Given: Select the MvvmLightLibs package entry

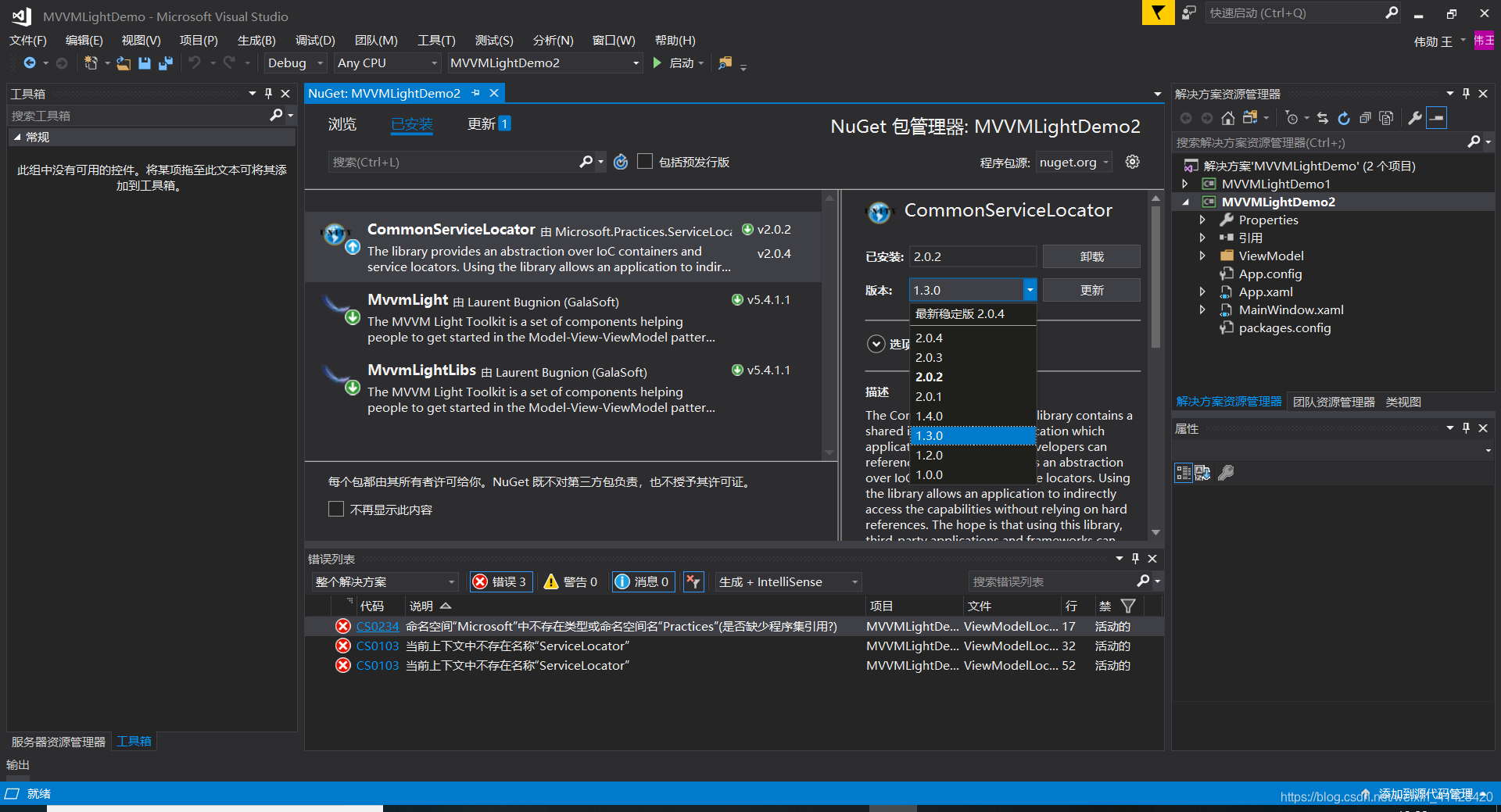Looking at the screenshot, I should tap(563, 388).
